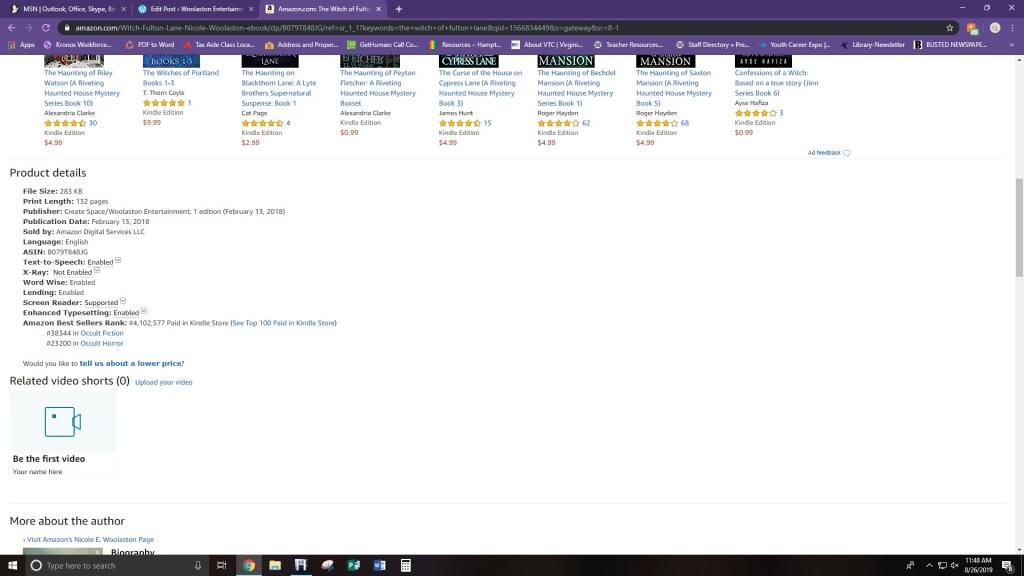Open PDF to Word bookmark
The width and height of the screenshot is (1024, 576).
click(150, 44)
